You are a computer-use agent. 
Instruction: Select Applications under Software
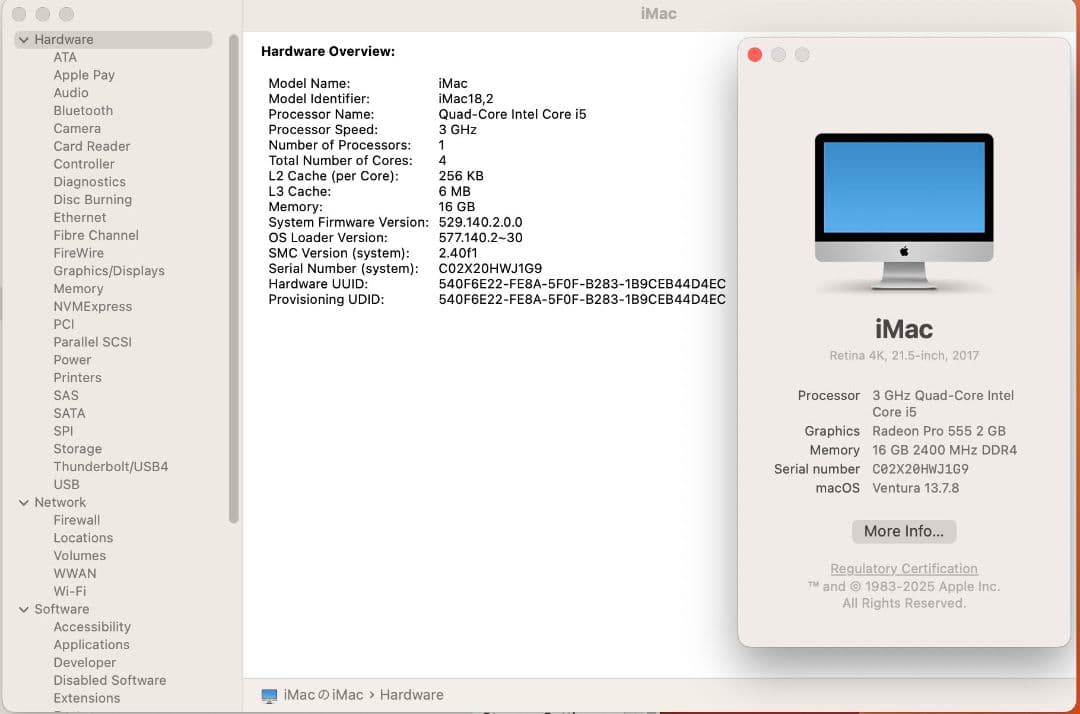[91, 645]
